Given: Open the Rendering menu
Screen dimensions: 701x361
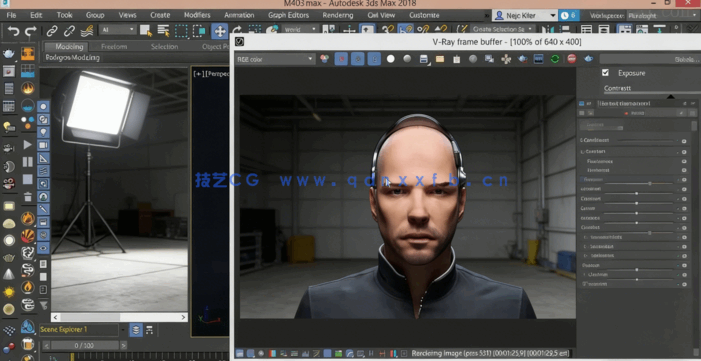Looking at the screenshot, I should (x=338, y=15).
